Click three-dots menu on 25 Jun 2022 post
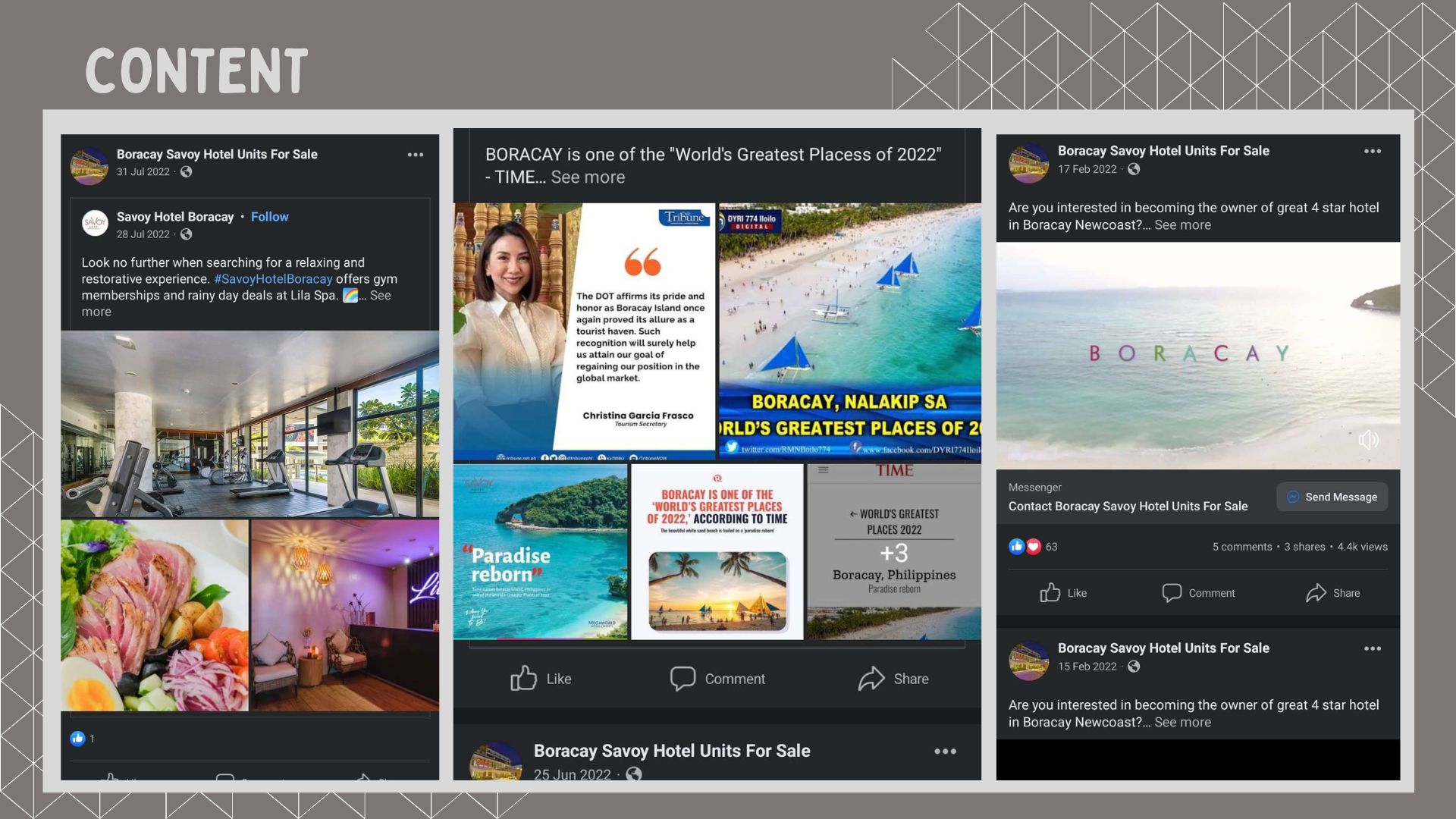 click(x=945, y=752)
